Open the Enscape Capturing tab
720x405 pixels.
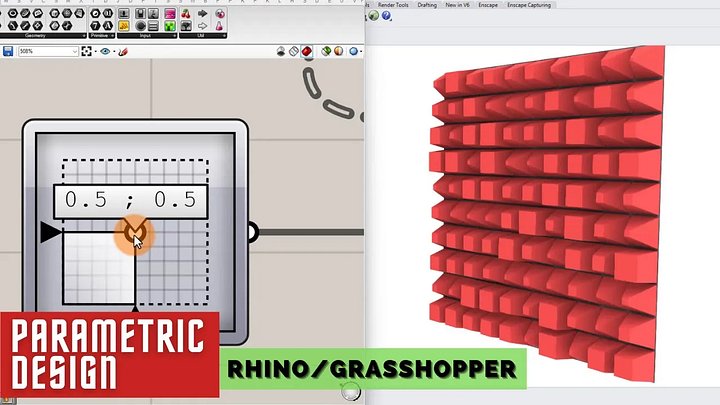point(529,5)
